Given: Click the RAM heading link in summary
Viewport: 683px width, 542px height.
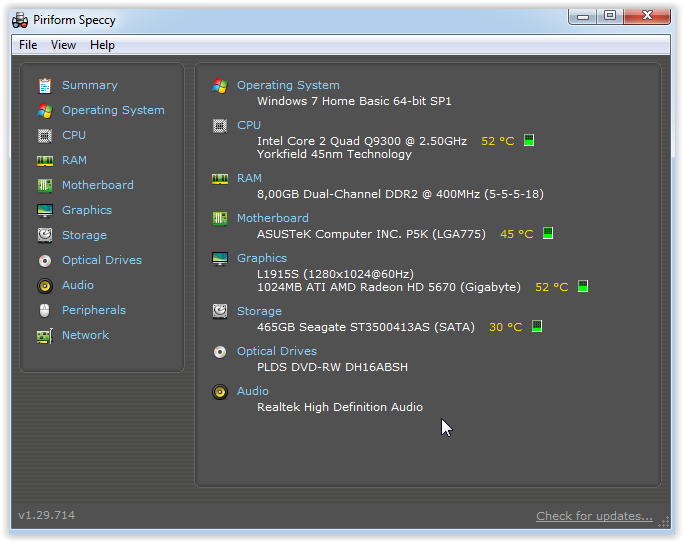Looking at the screenshot, I should pos(249,178).
